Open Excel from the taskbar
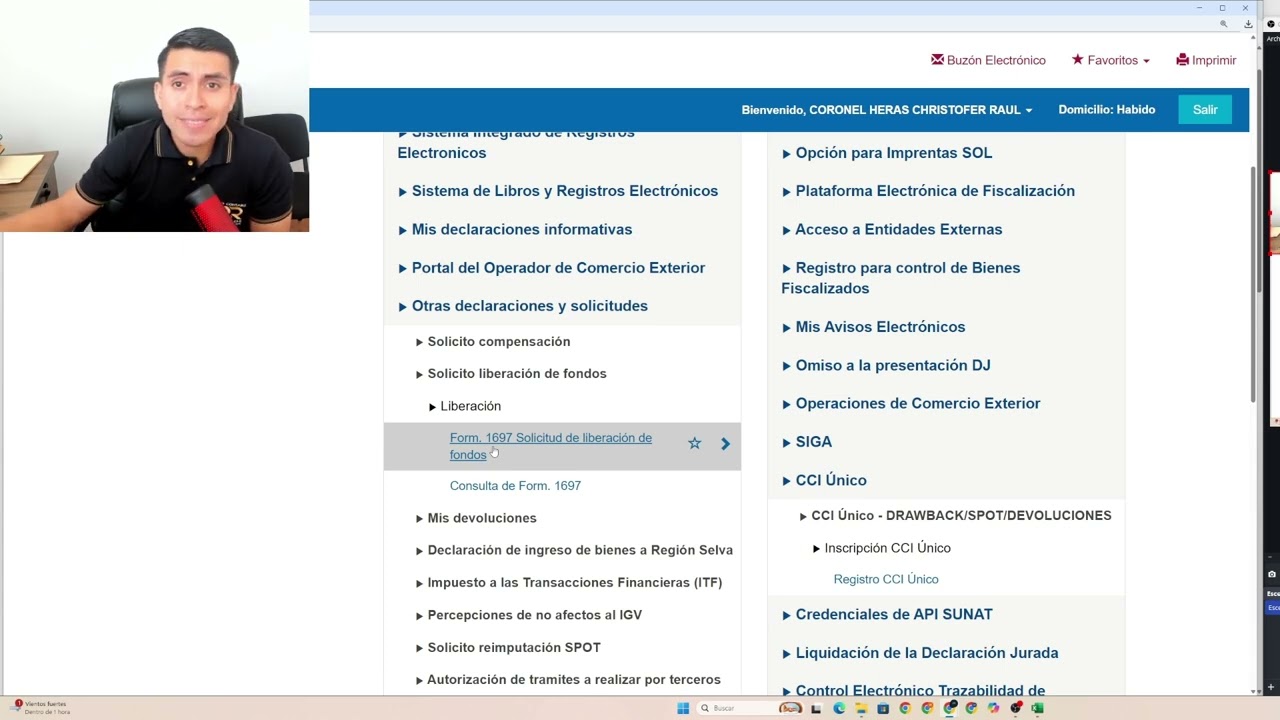This screenshot has width=1280, height=720. (x=1037, y=708)
